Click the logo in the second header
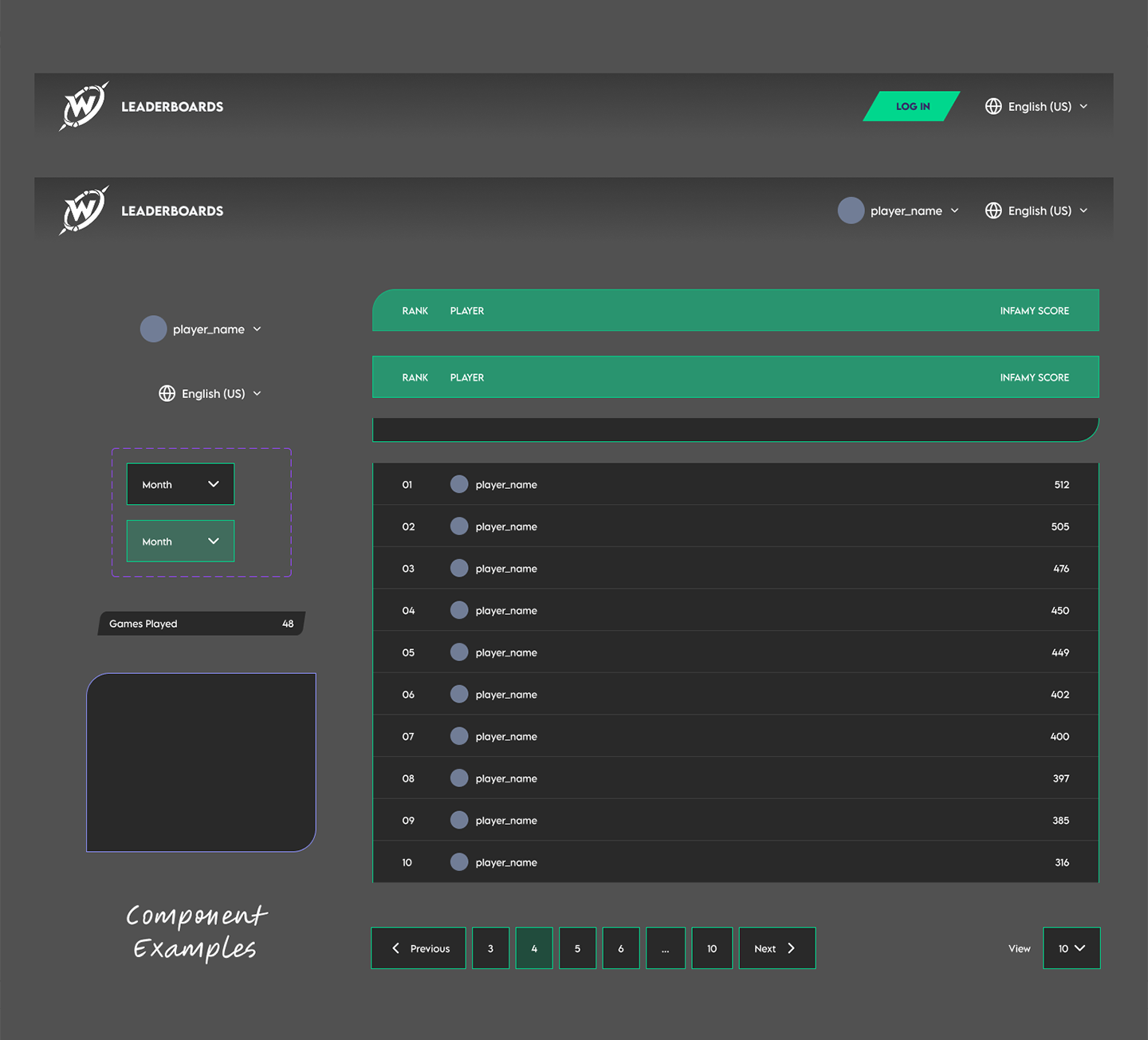The image size is (1148, 1040). point(84,211)
